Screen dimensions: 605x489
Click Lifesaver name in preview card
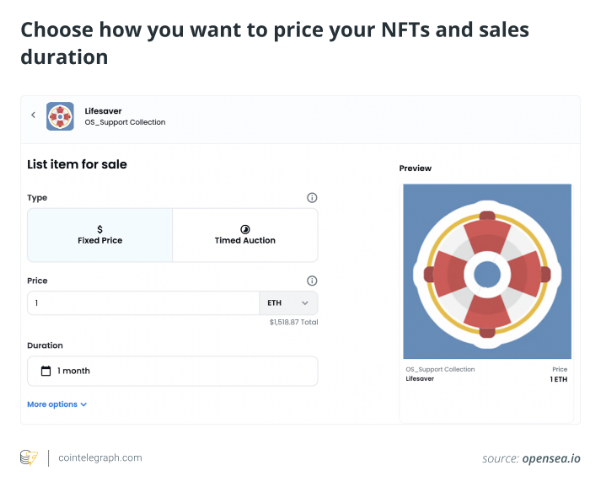click(x=420, y=379)
